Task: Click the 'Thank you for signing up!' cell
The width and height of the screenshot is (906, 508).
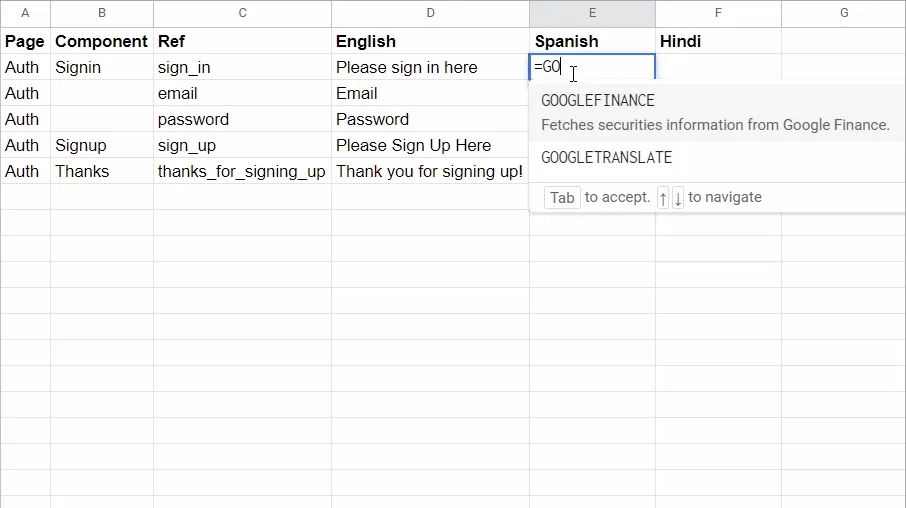Action: 430,172
